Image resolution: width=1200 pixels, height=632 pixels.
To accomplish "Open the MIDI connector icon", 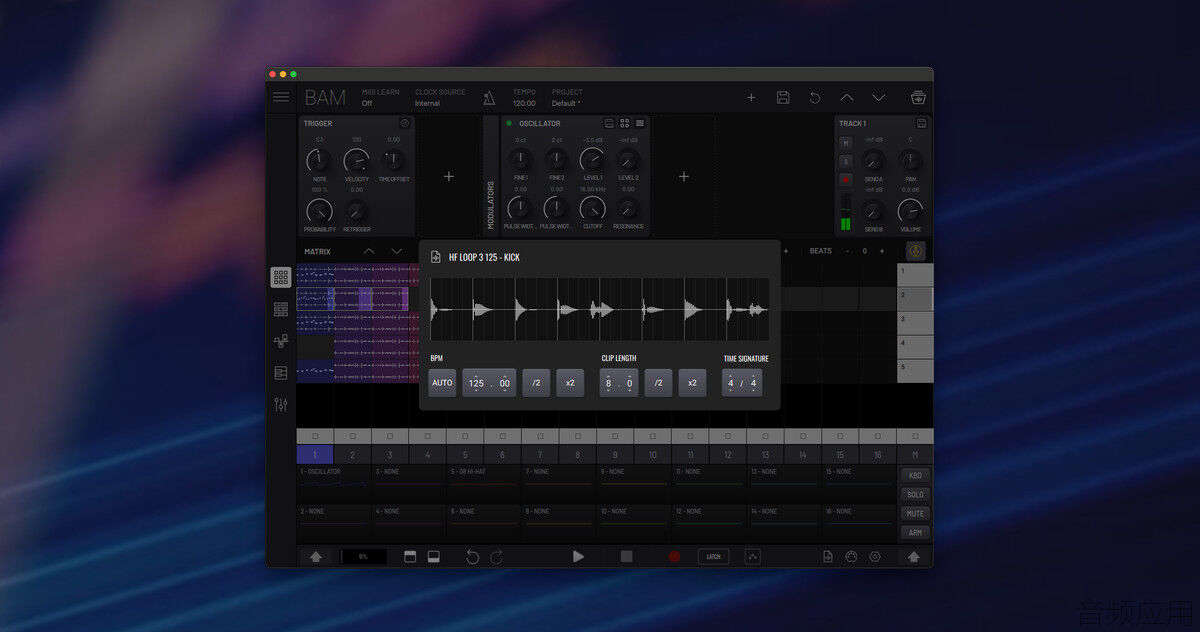I will point(851,556).
